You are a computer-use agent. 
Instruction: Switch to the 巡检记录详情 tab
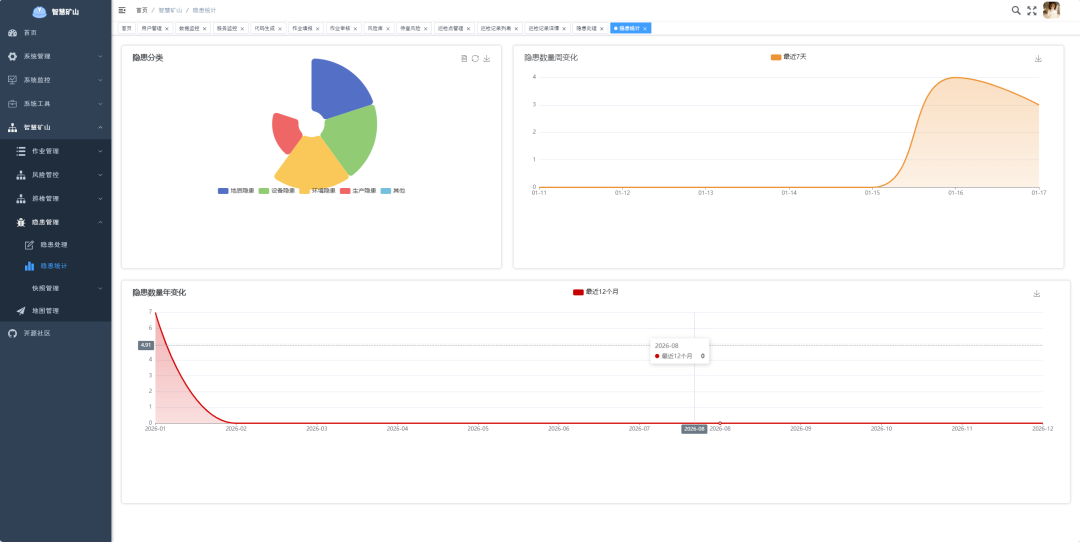pos(548,29)
